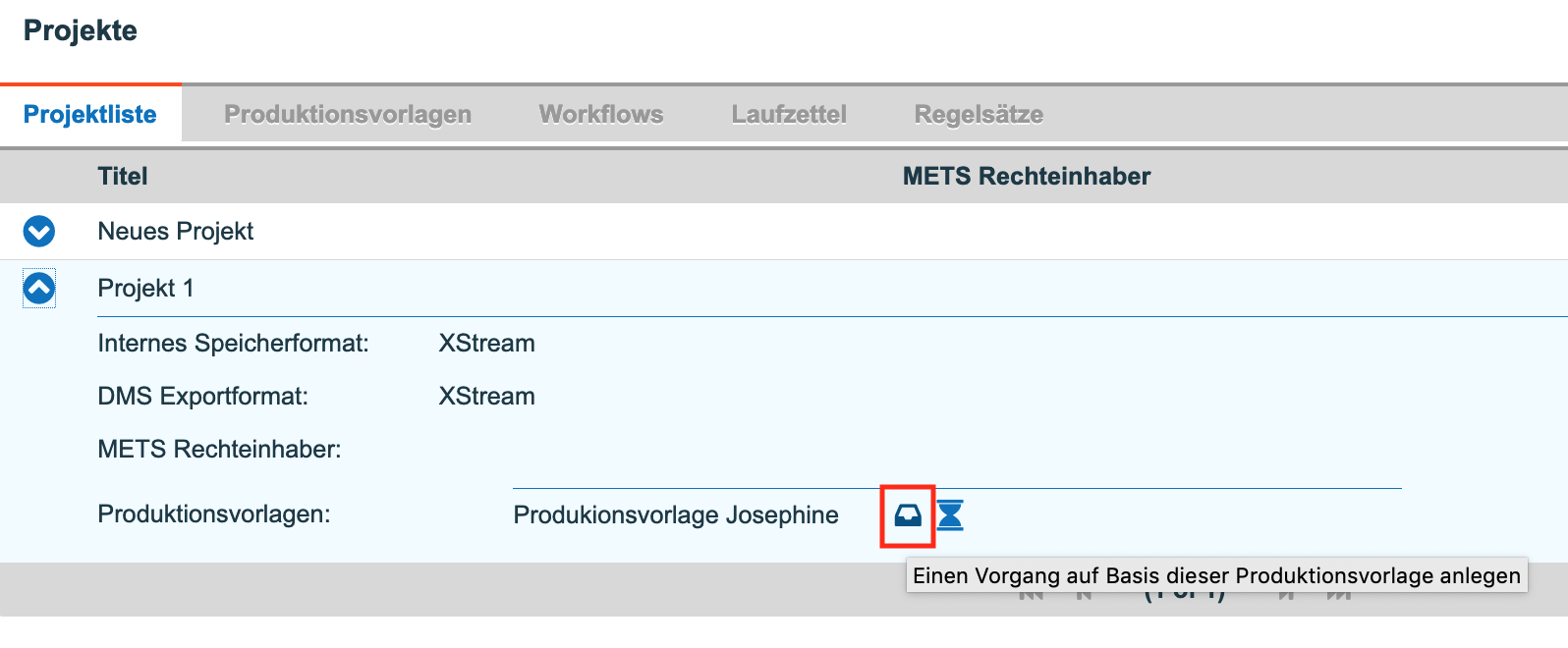Go to first page in paginator

click(x=1032, y=595)
